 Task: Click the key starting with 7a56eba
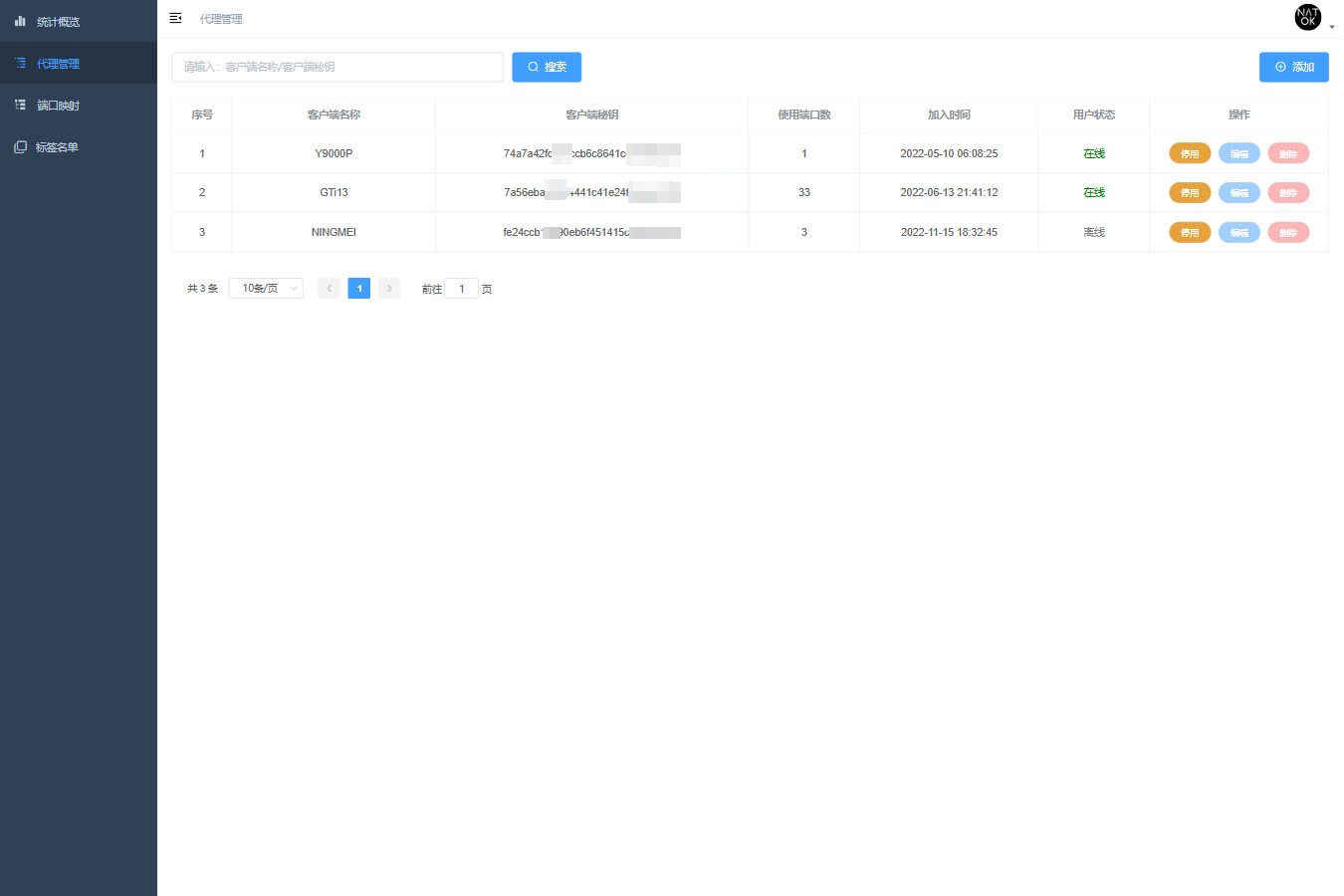592,192
